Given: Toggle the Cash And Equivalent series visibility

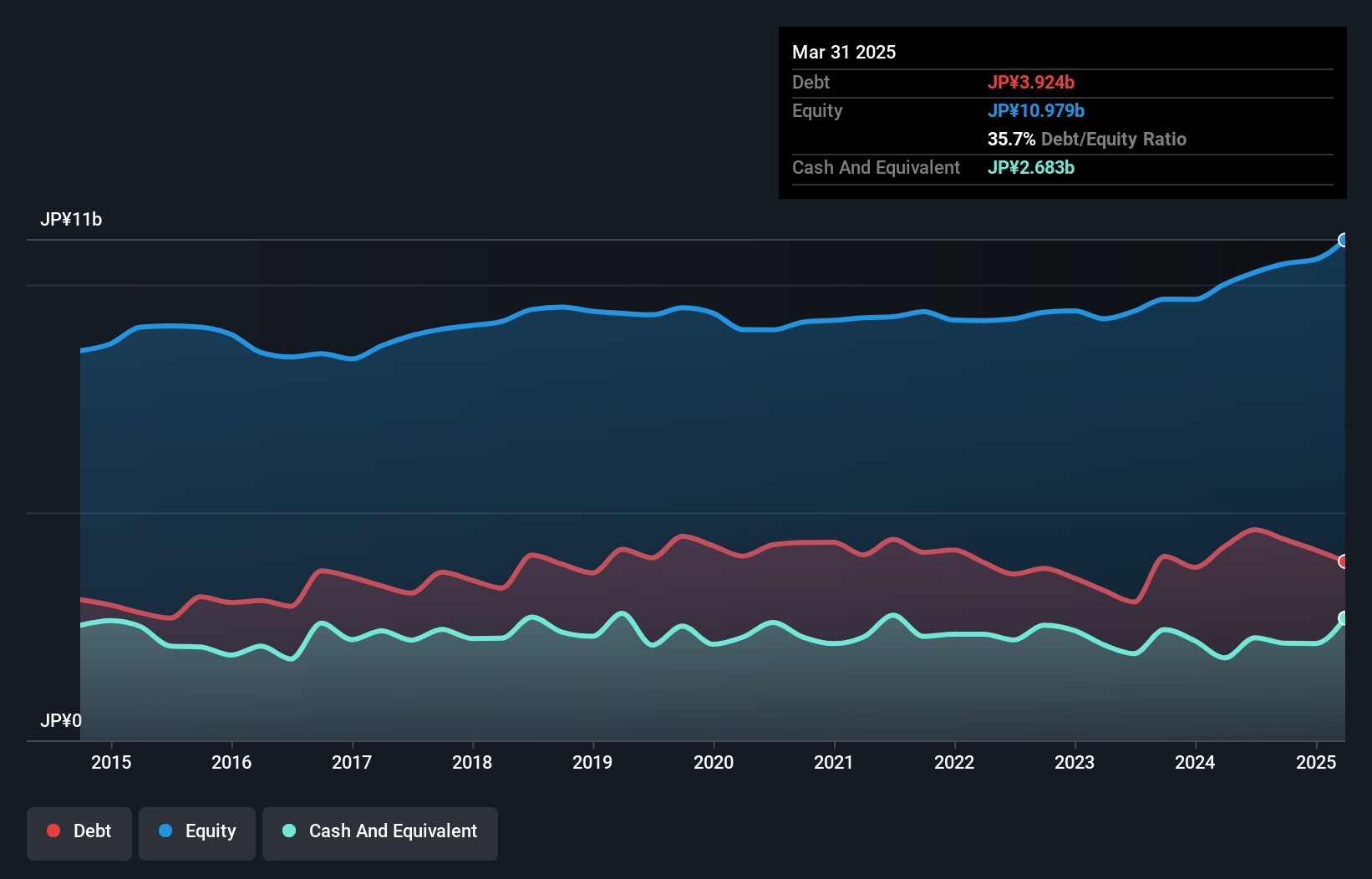Looking at the screenshot, I should click(x=380, y=831).
